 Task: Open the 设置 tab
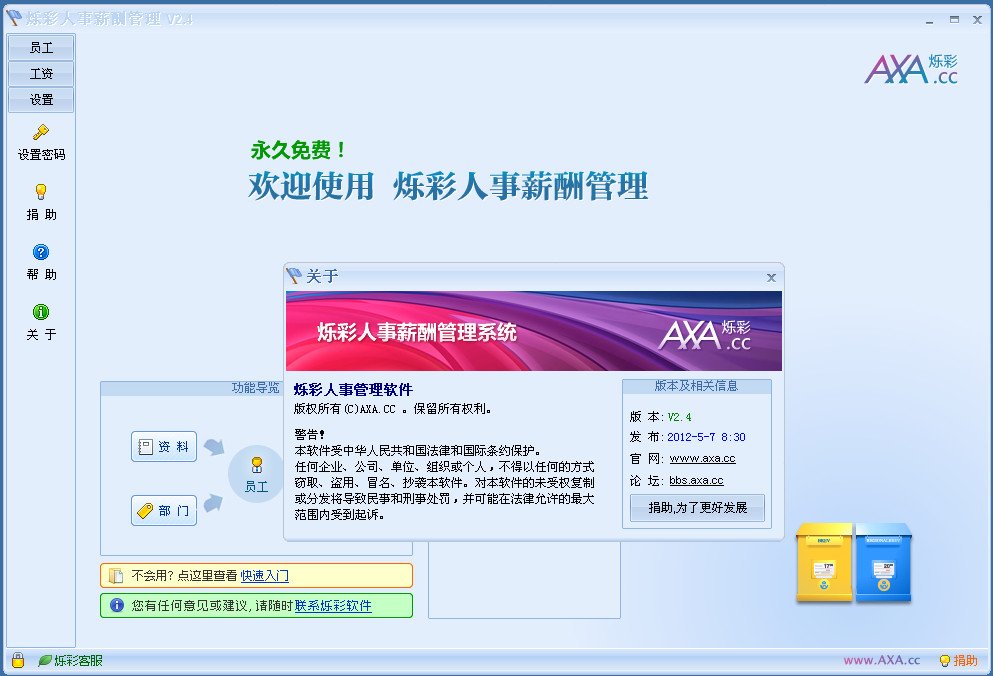click(41, 99)
